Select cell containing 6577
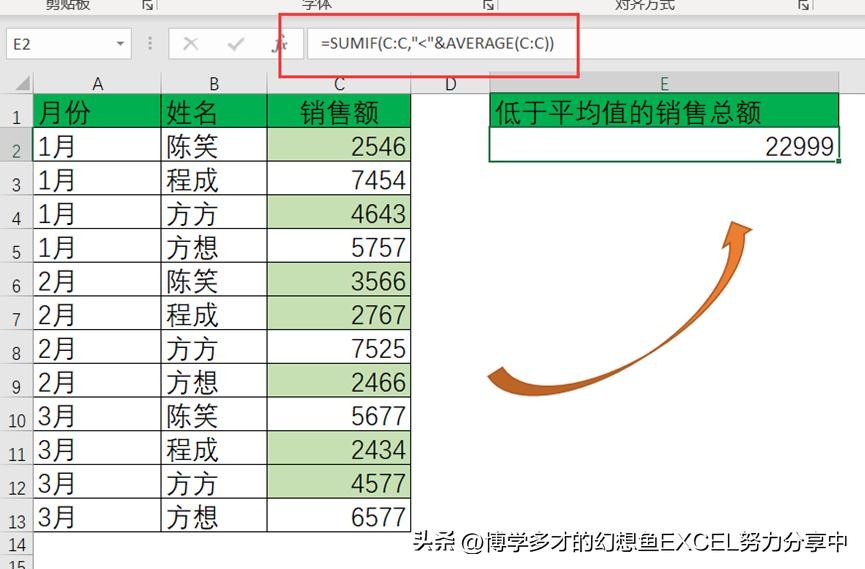Screen dimensions: 865x569 pyautogui.click(x=339, y=516)
